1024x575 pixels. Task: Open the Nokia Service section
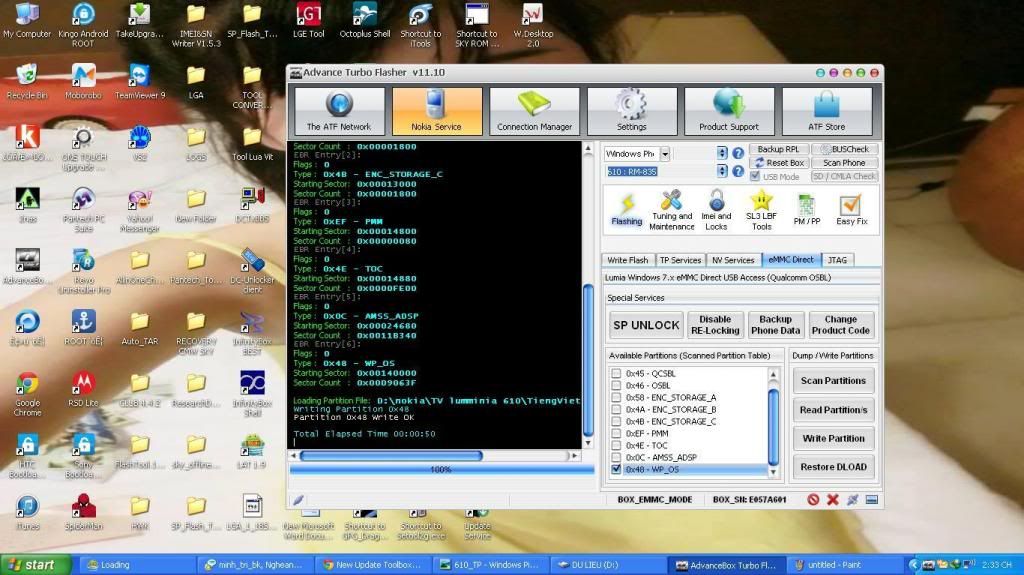click(x=436, y=111)
